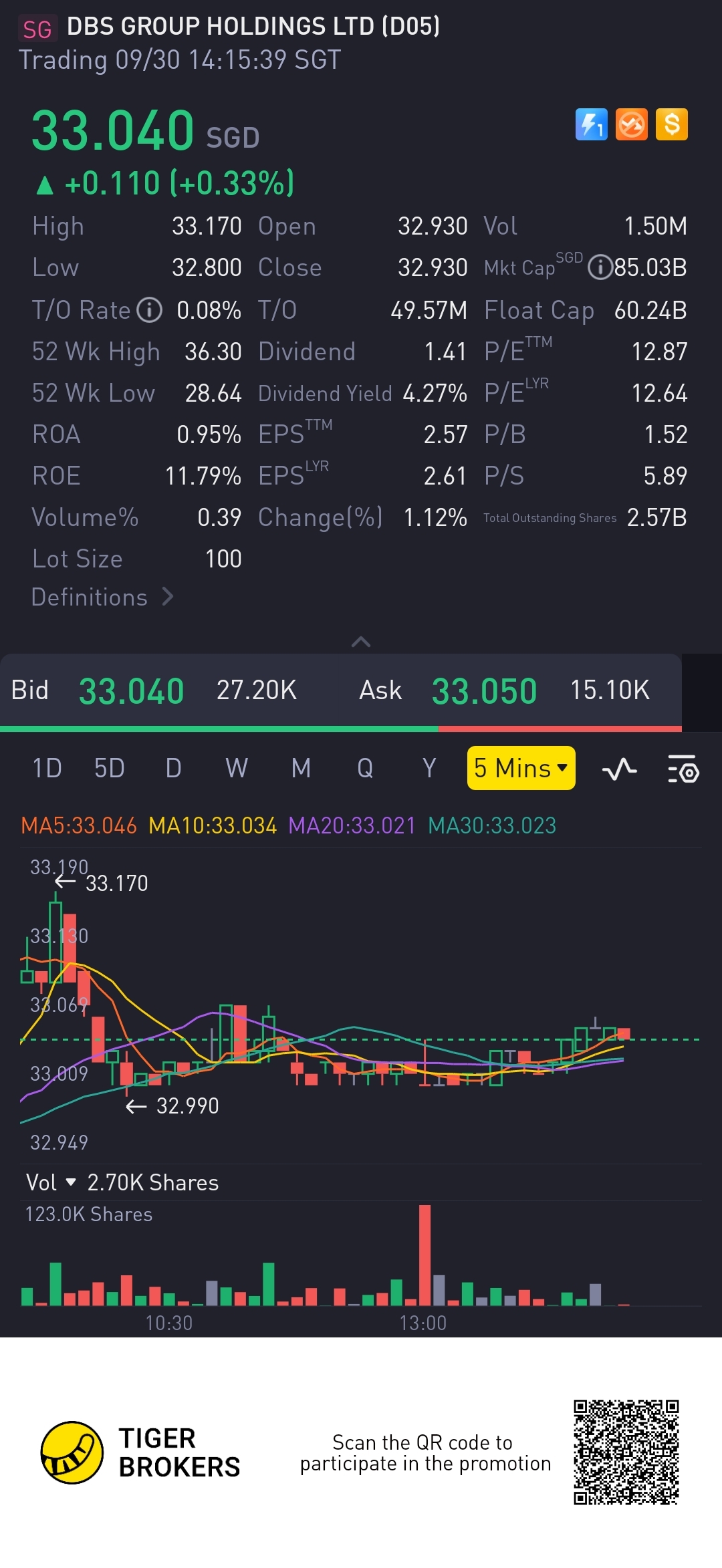Select the D daily chart tab
Image resolution: width=722 pixels, height=1568 pixels.
tap(173, 769)
